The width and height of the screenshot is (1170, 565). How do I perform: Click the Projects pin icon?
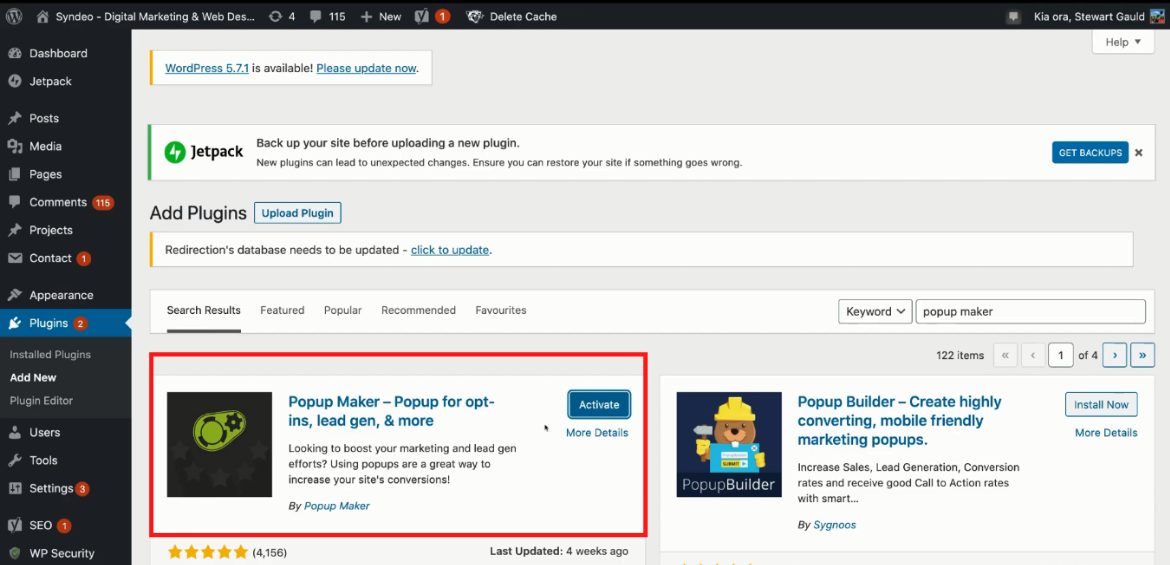14,230
